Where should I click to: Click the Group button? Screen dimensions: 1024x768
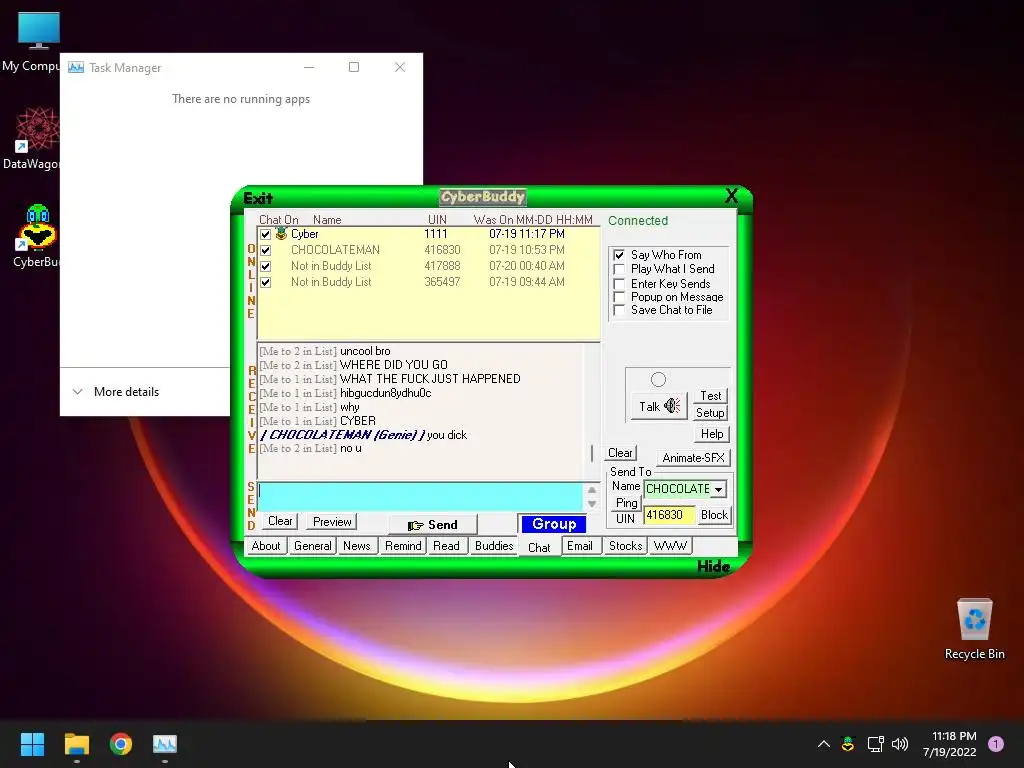point(554,524)
